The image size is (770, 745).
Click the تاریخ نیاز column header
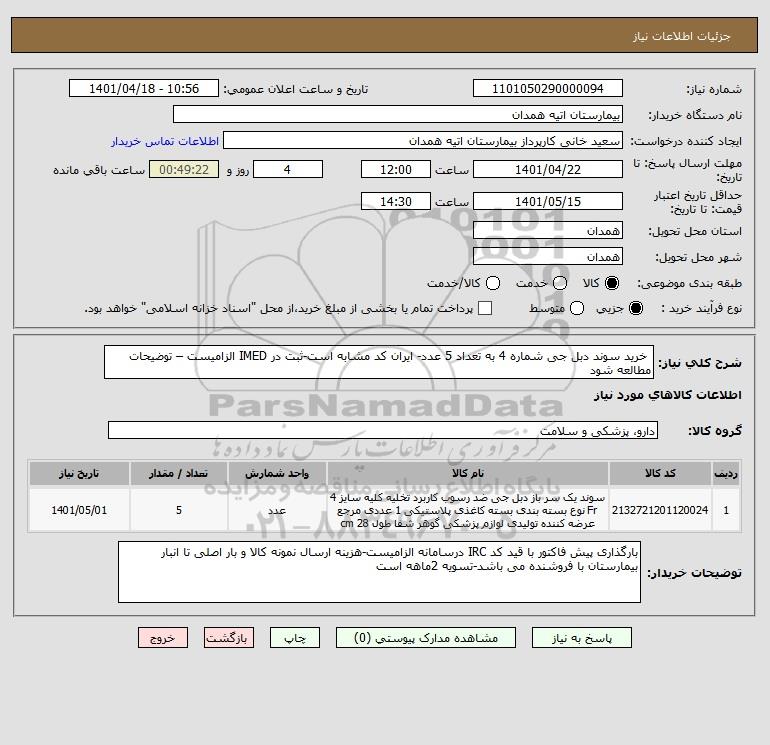[79, 473]
